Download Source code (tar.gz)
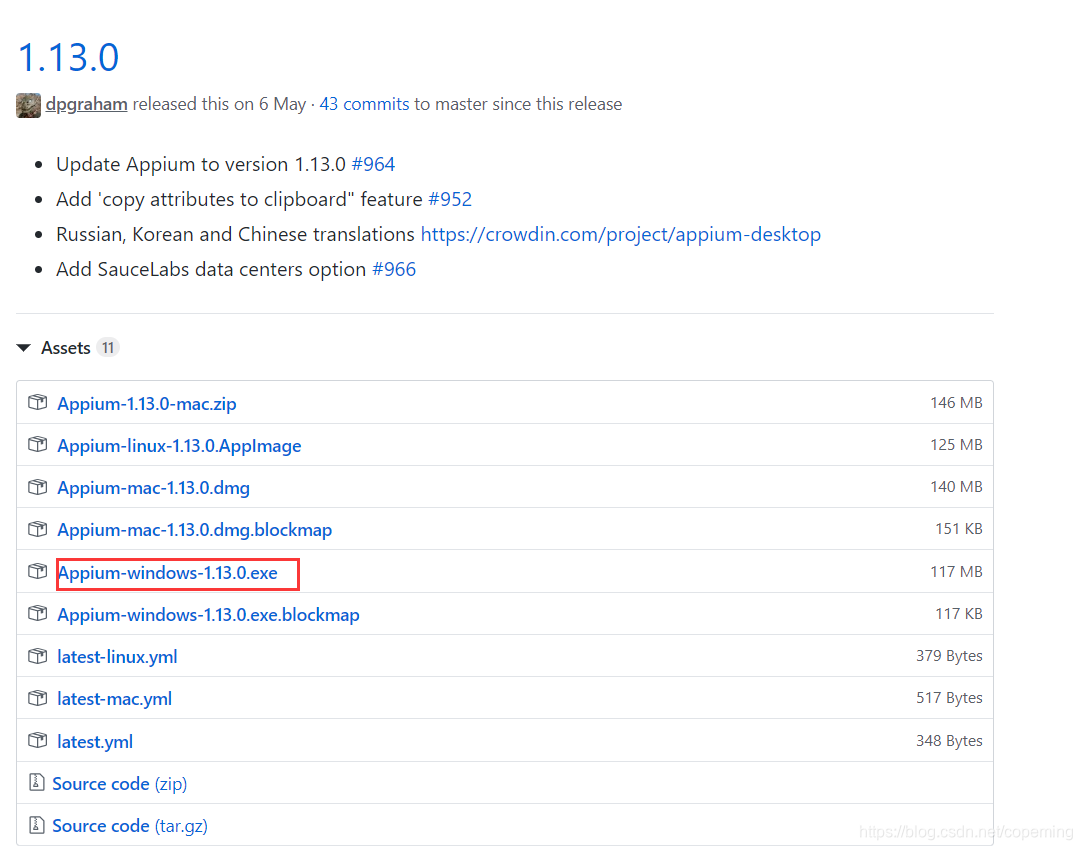 (130, 826)
